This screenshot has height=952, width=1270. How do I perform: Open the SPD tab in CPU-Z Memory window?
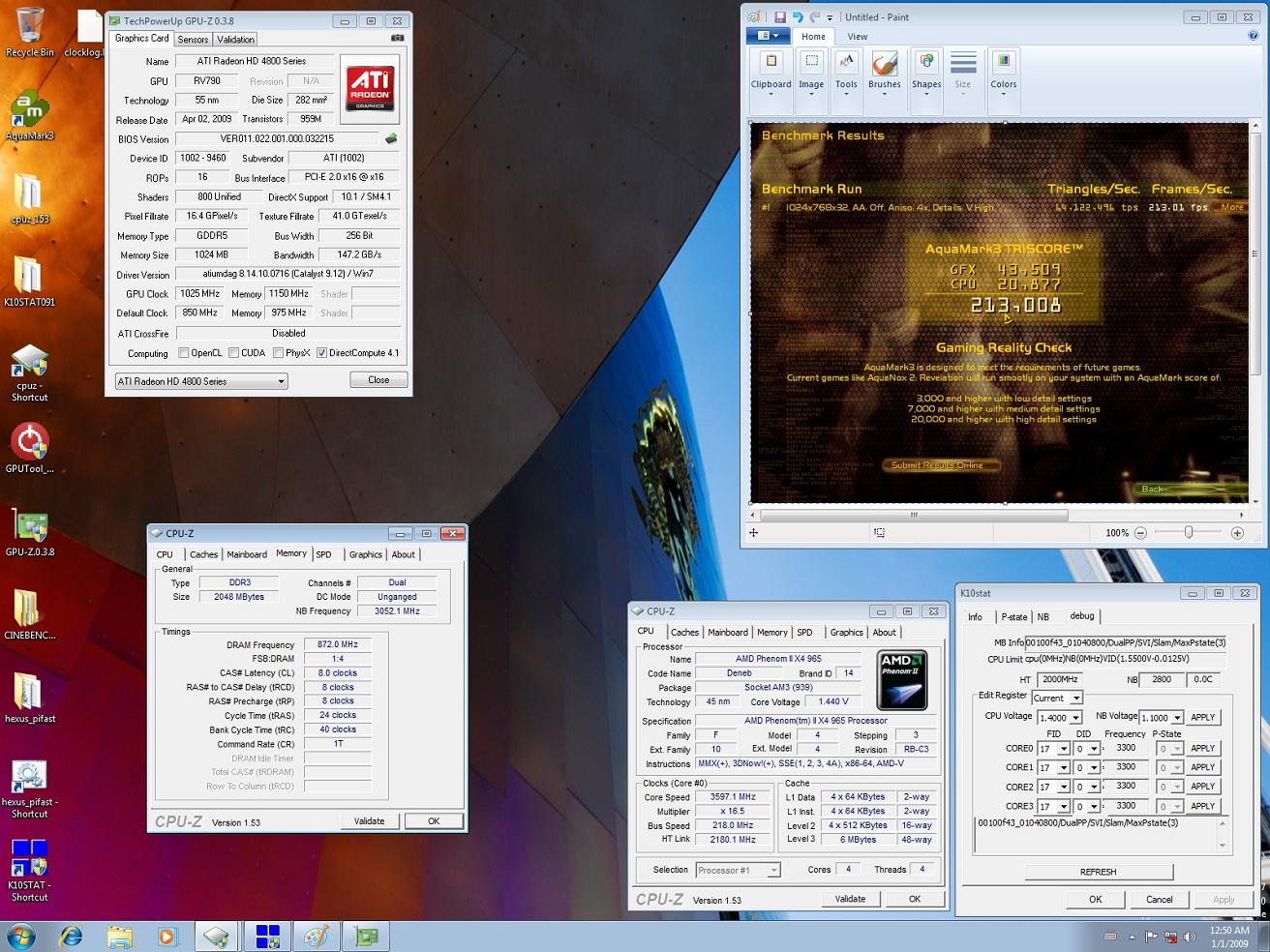point(323,554)
